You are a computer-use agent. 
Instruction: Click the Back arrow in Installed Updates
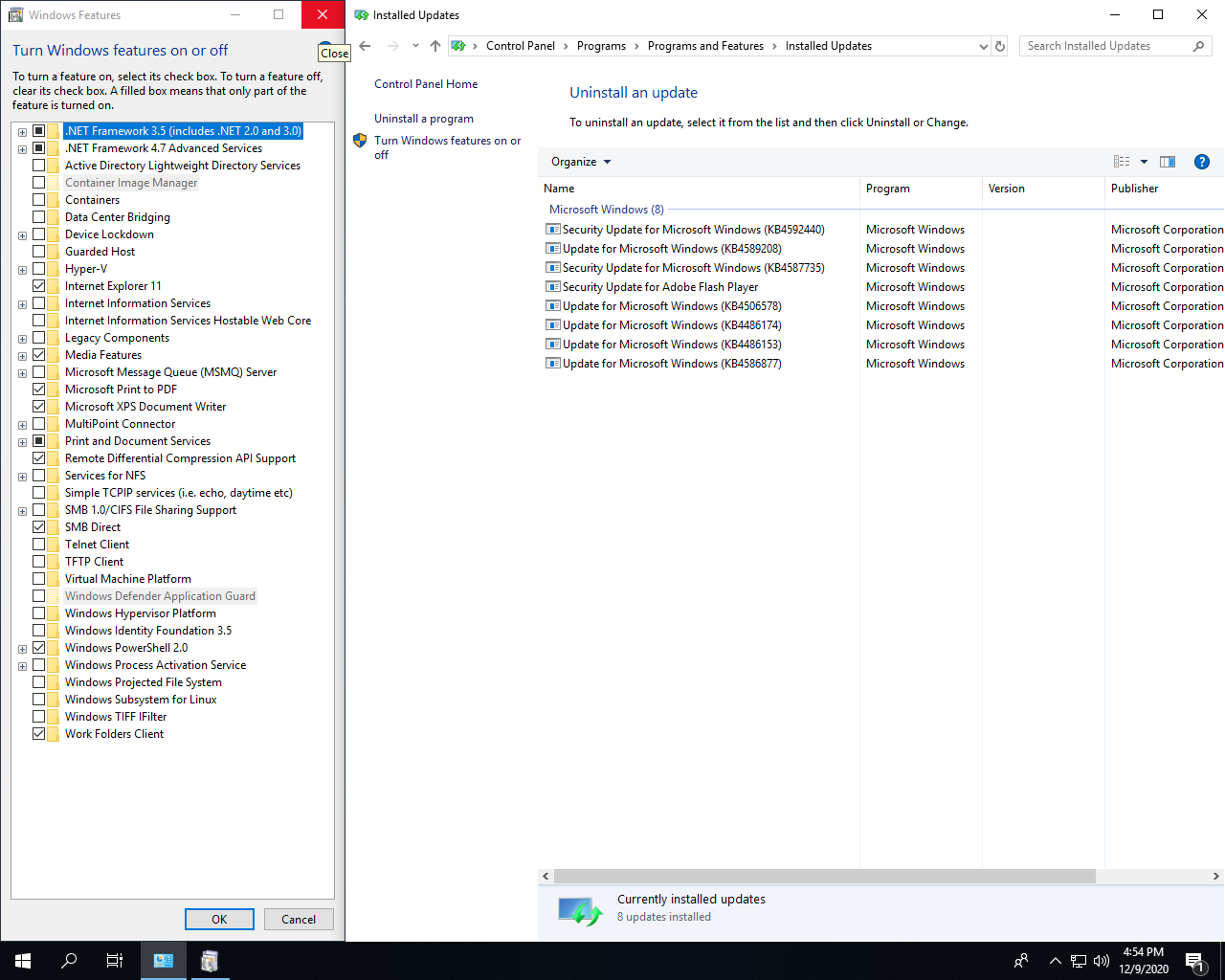[365, 46]
